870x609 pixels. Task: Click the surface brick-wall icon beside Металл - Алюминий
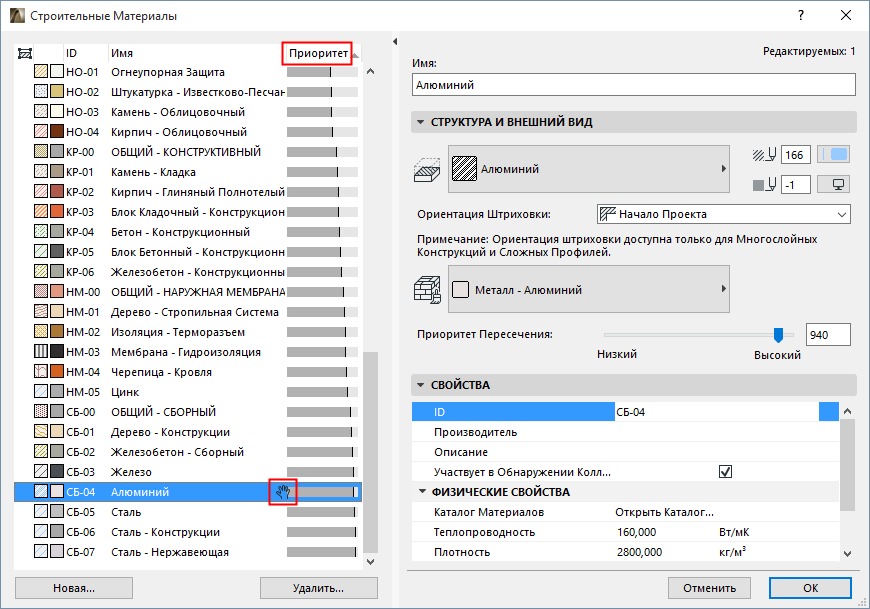point(427,290)
